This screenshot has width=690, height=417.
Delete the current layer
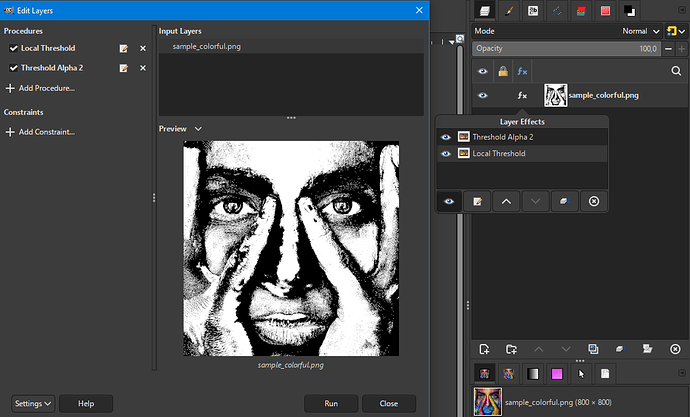(x=675, y=349)
